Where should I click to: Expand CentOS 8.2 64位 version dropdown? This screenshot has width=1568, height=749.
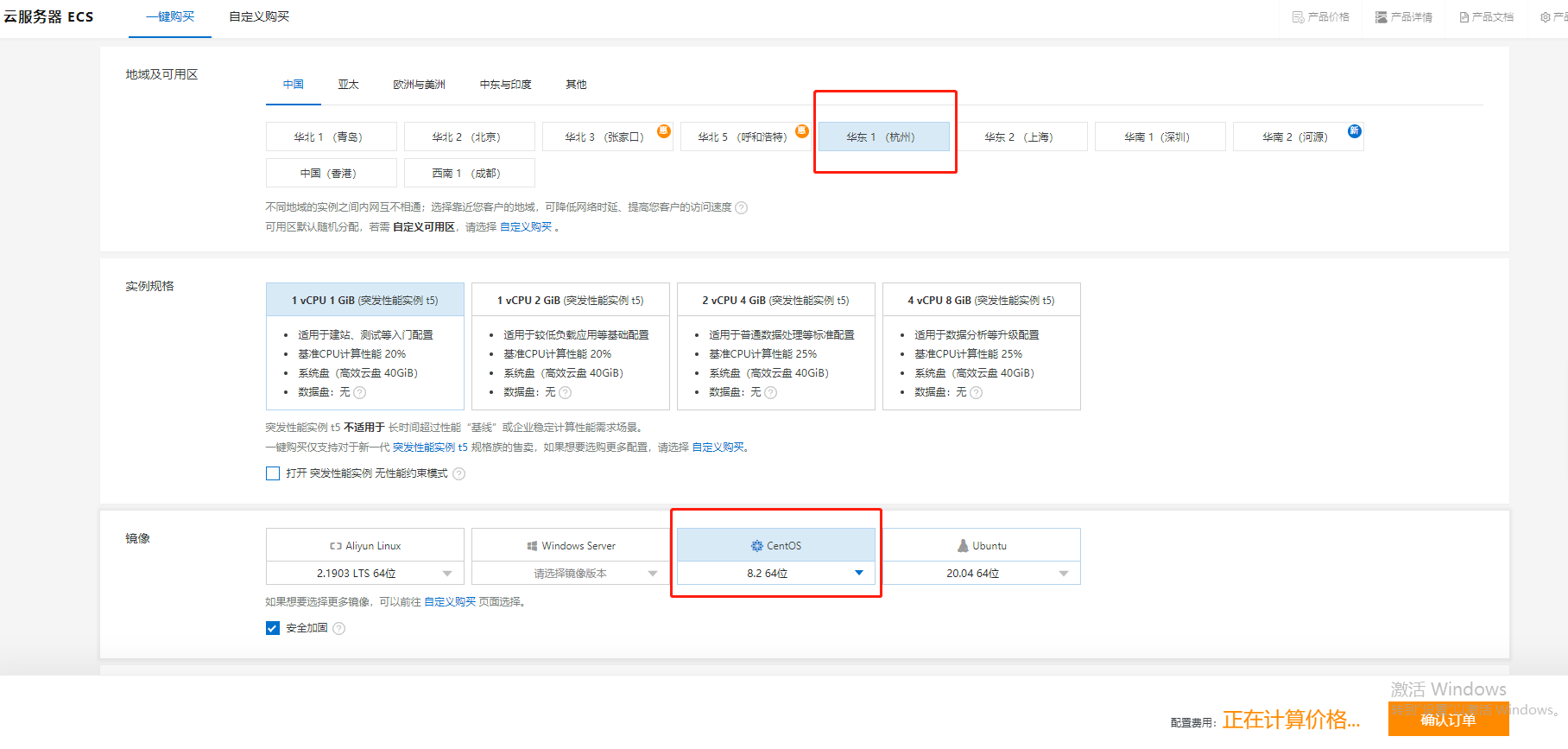point(776,574)
